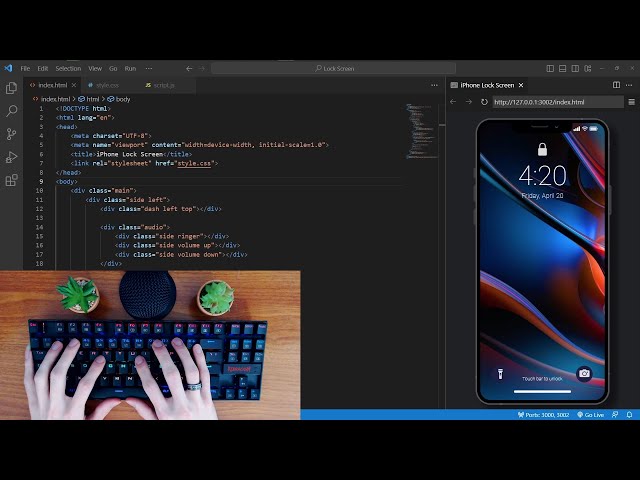The height and width of the screenshot is (480, 640).
Task: Click Go Live in the status bar
Action: [590, 415]
